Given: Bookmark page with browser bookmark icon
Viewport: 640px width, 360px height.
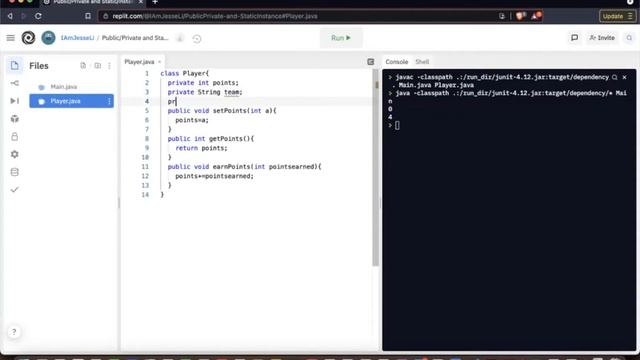Looking at the screenshot, I should 88,16.
